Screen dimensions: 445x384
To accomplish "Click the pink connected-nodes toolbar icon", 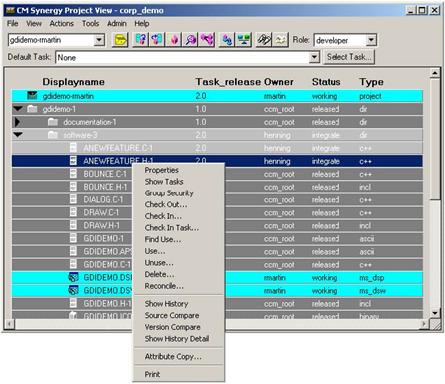I will (x=207, y=40).
